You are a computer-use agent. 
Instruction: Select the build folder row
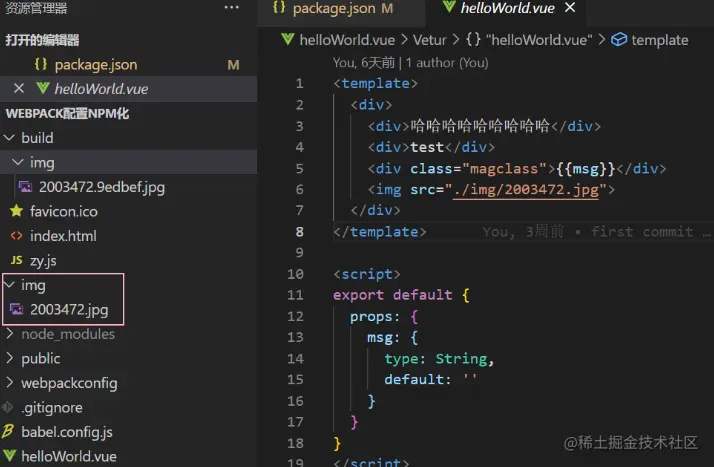coord(128,138)
